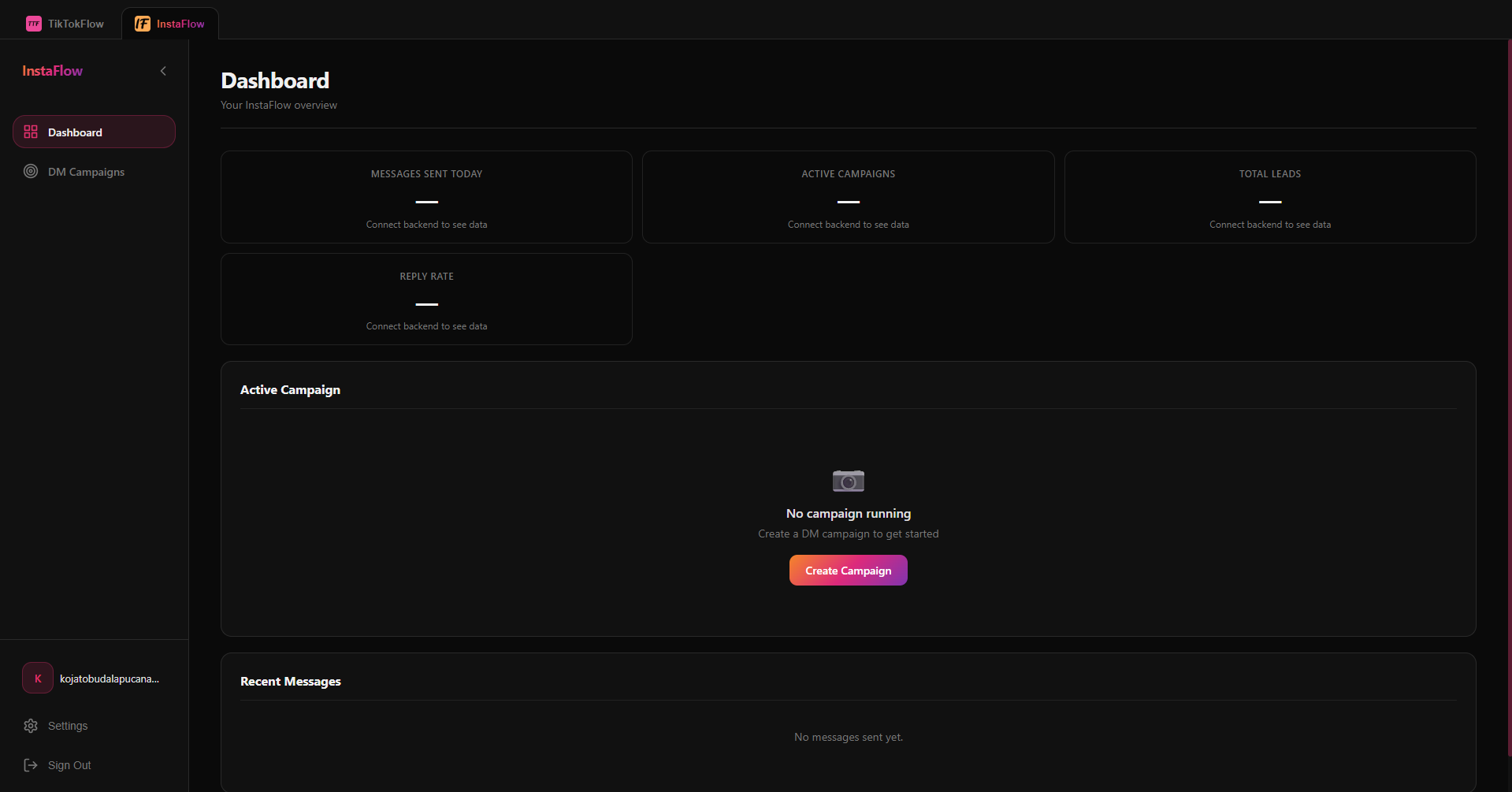This screenshot has height=792, width=1512.
Task: Click the Sign Out arrow icon
Action: (31, 765)
